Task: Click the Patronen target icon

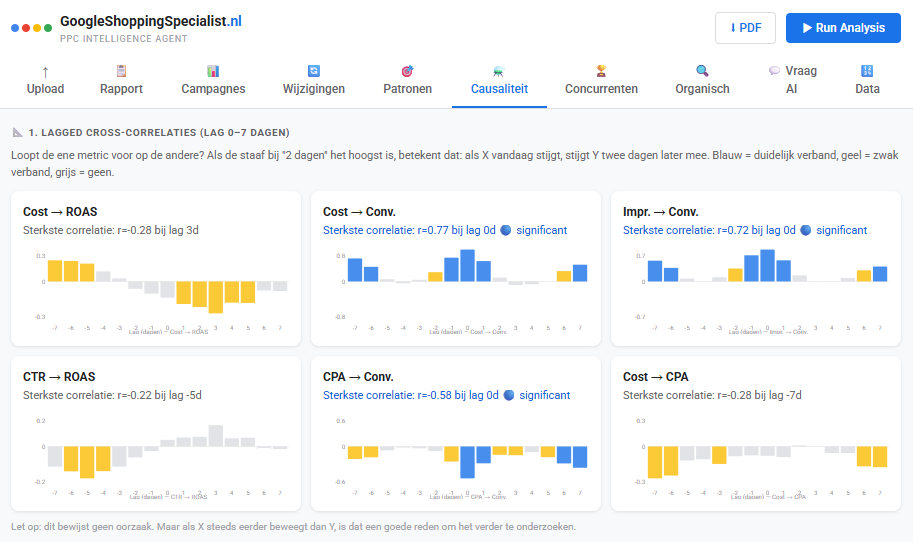Action: [x=407, y=71]
